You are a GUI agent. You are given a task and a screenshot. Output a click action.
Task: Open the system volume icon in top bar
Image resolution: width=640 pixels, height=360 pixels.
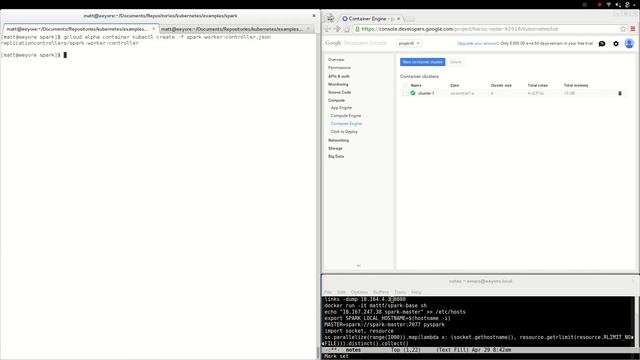(618, 4)
